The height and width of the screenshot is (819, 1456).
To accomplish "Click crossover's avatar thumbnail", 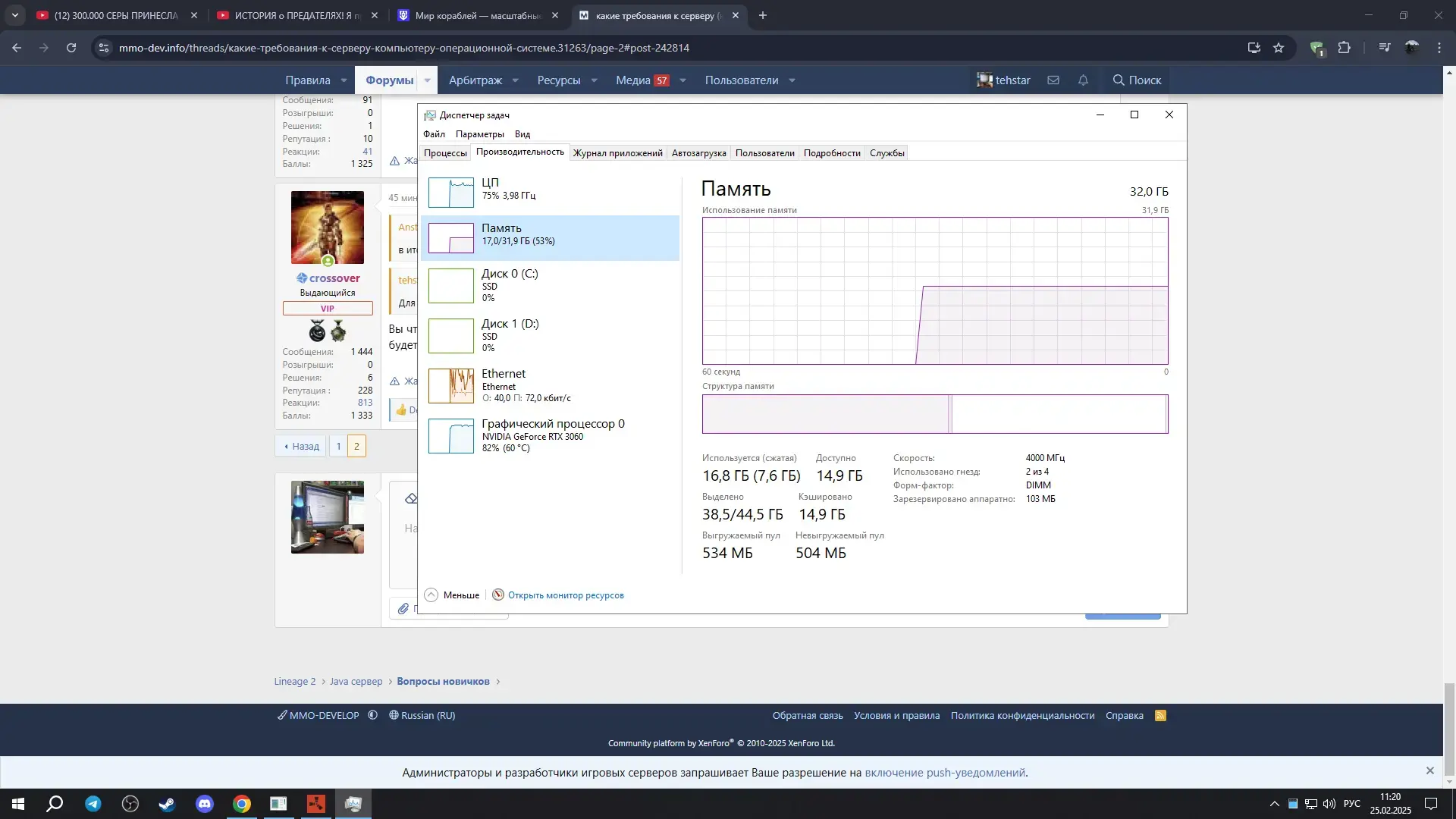I will [x=328, y=227].
